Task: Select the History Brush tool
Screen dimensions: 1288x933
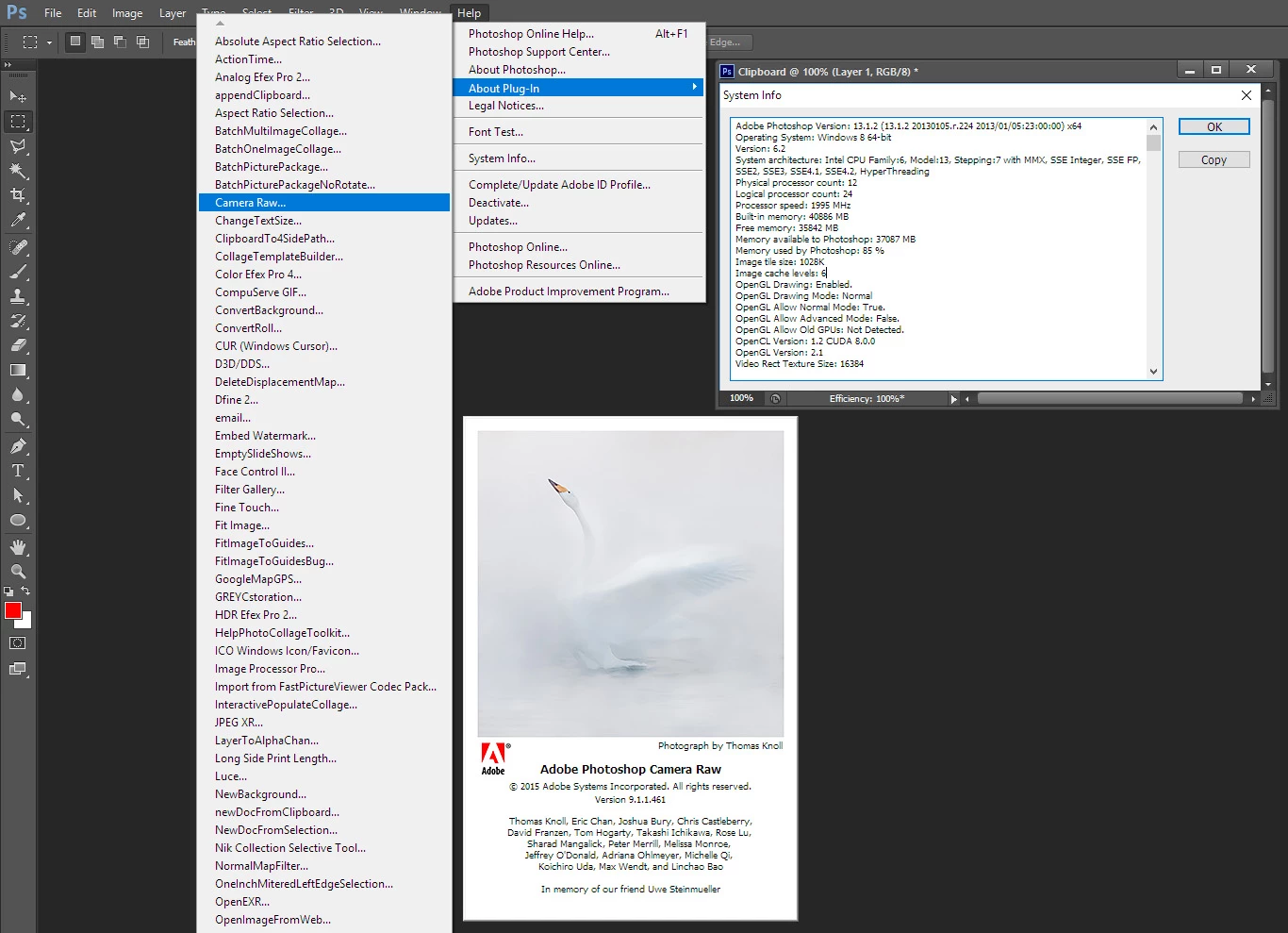Action: [18, 321]
